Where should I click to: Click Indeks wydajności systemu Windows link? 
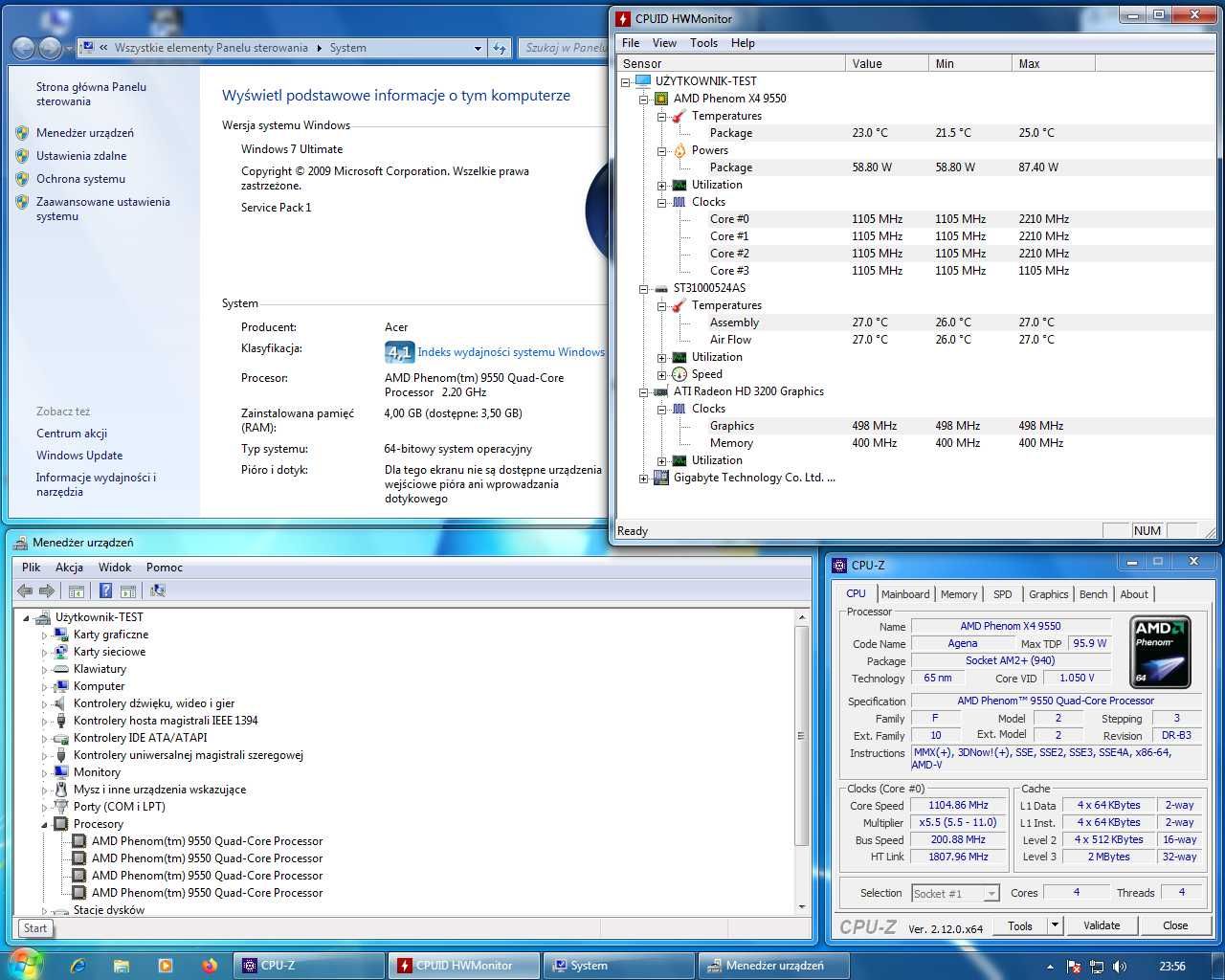[x=511, y=352]
